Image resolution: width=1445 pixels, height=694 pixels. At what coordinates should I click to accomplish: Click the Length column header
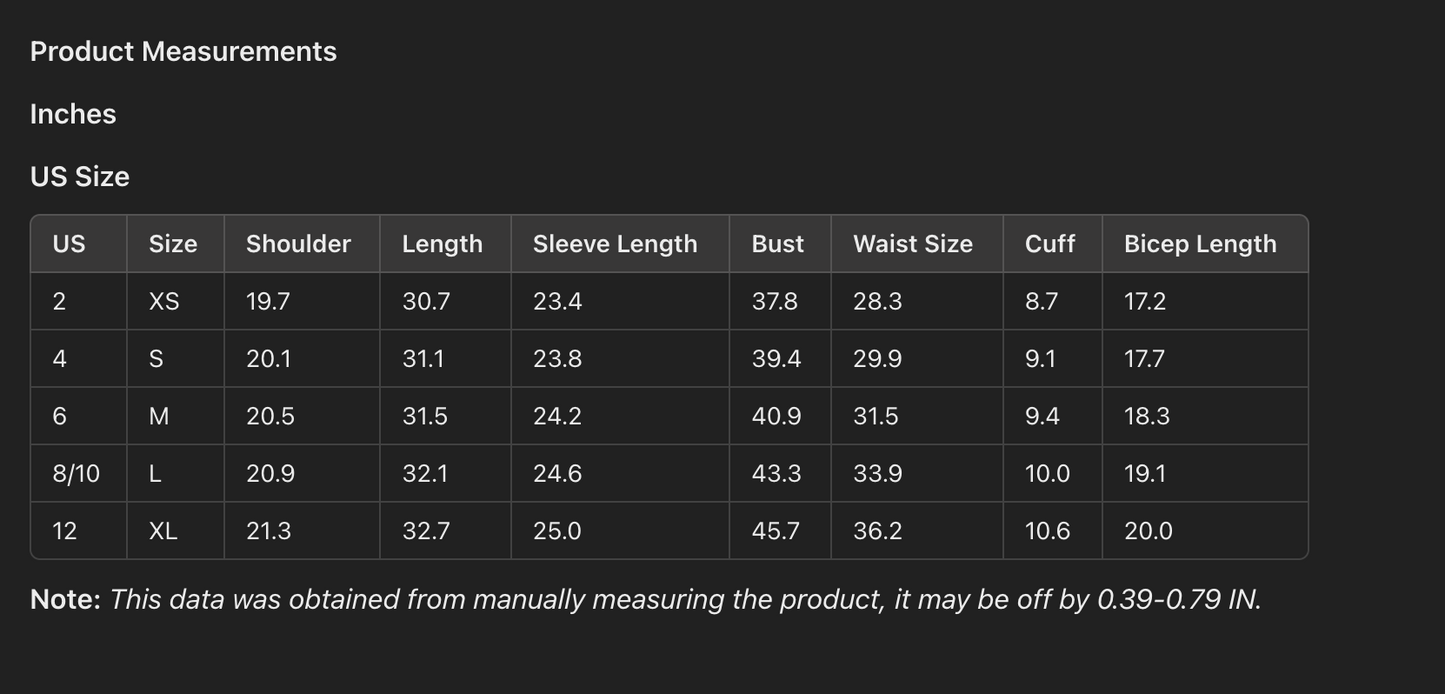(x=442, y=244)
